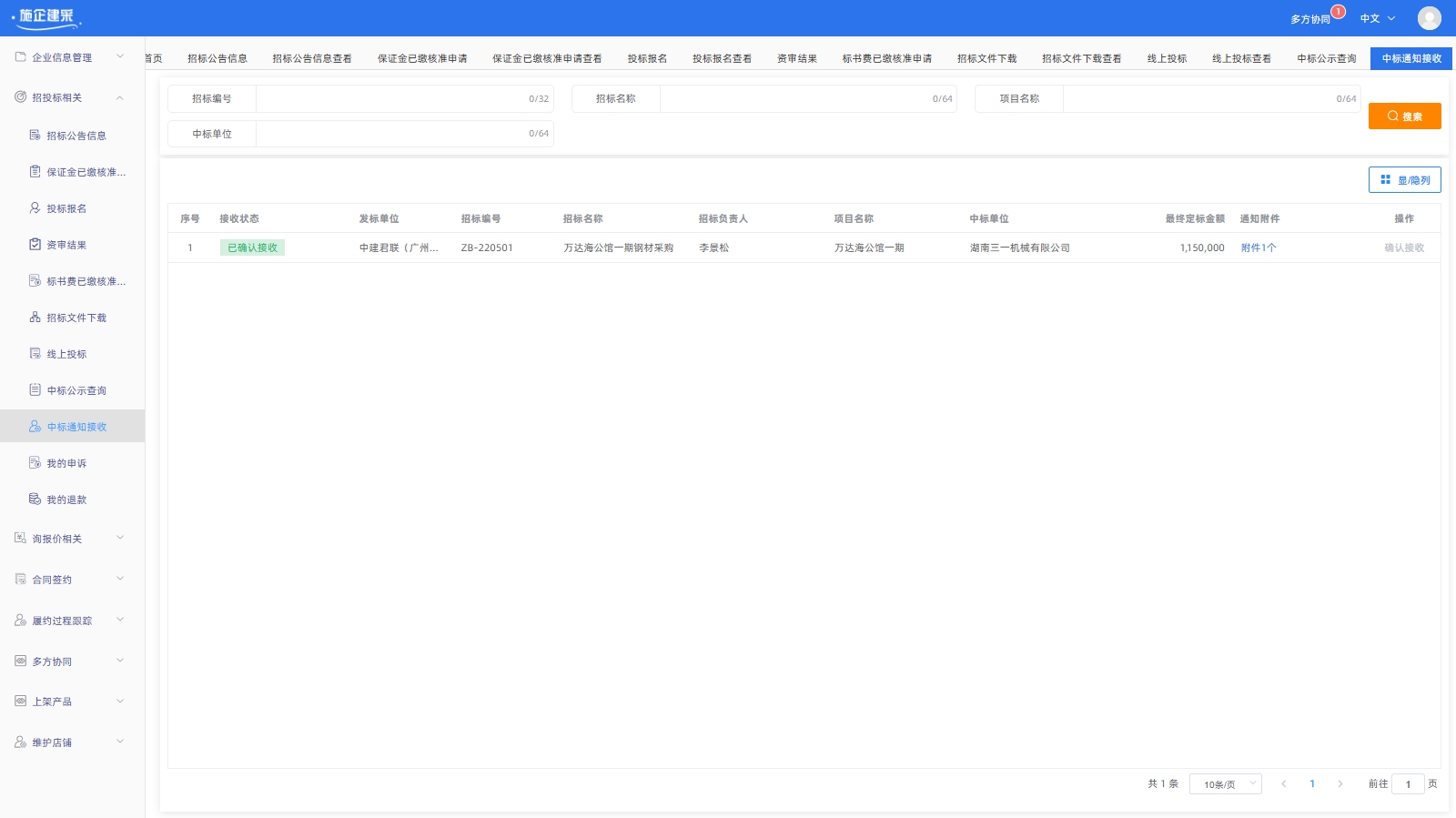The width and height of the screenshot is (1456, 818).
Task: Click the 最终定标金额 column header
Action: (x=1195, y=218)
